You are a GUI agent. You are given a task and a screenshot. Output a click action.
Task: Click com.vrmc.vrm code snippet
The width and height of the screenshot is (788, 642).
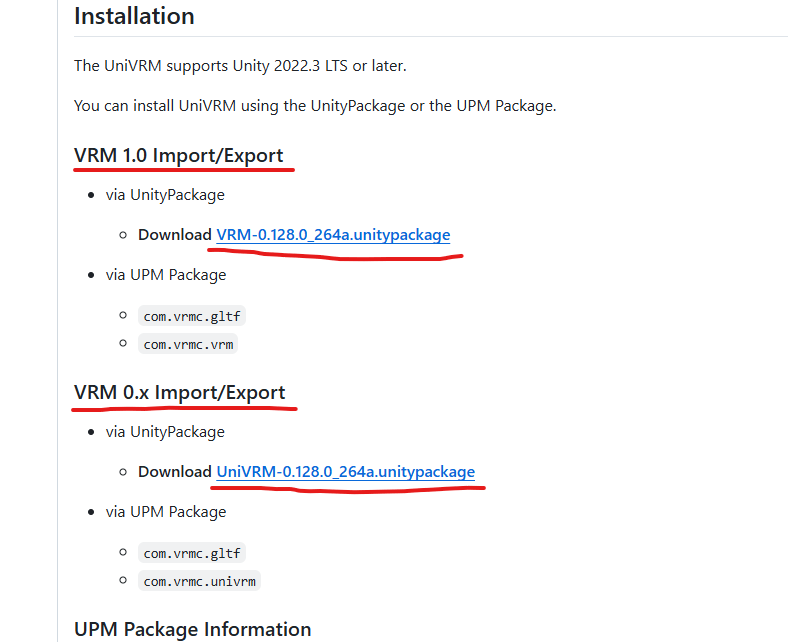[x=190, y=344]
